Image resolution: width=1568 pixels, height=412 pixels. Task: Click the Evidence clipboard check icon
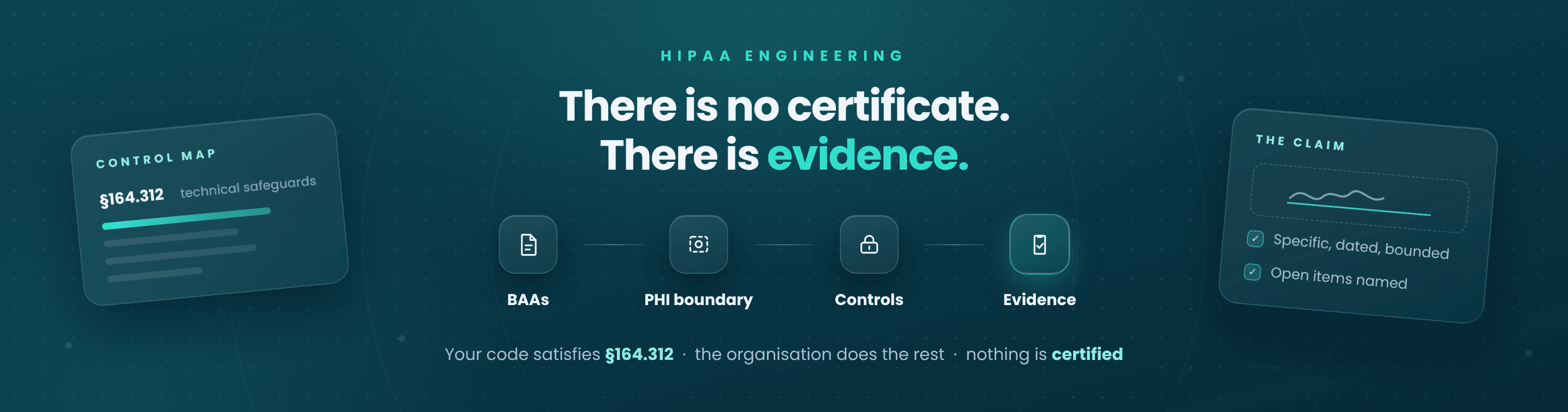pos(1039,244)
